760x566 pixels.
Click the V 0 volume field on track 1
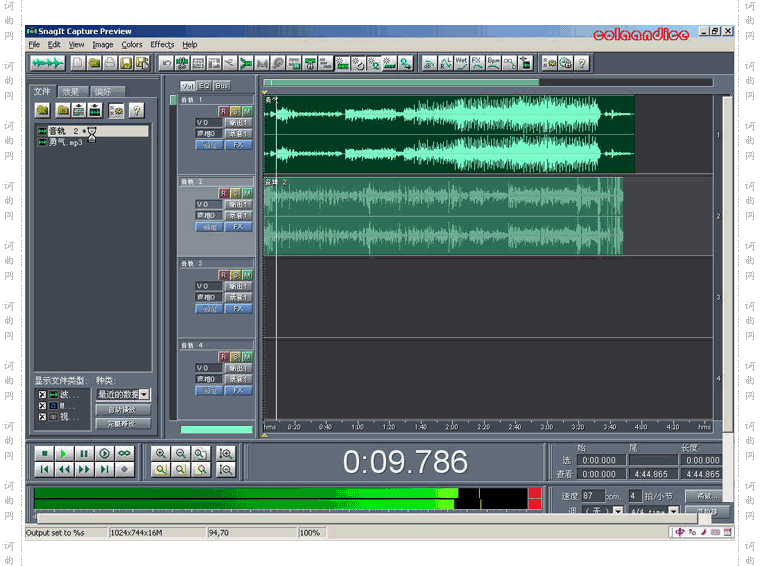point(208,123)
